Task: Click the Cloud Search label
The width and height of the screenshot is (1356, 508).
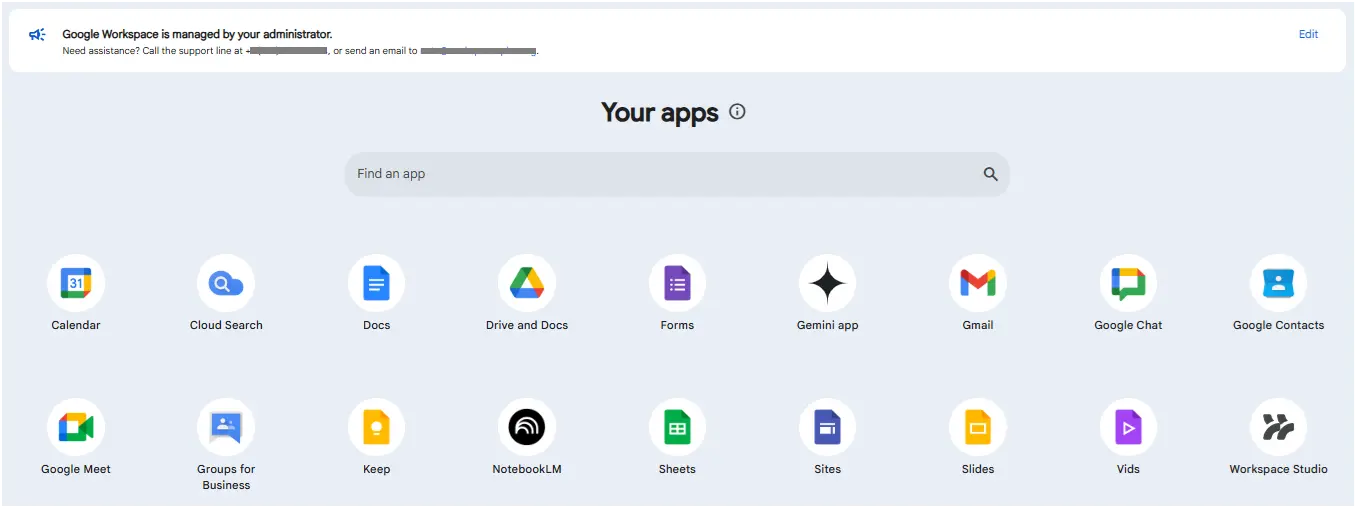Action: tap(226, 325)
